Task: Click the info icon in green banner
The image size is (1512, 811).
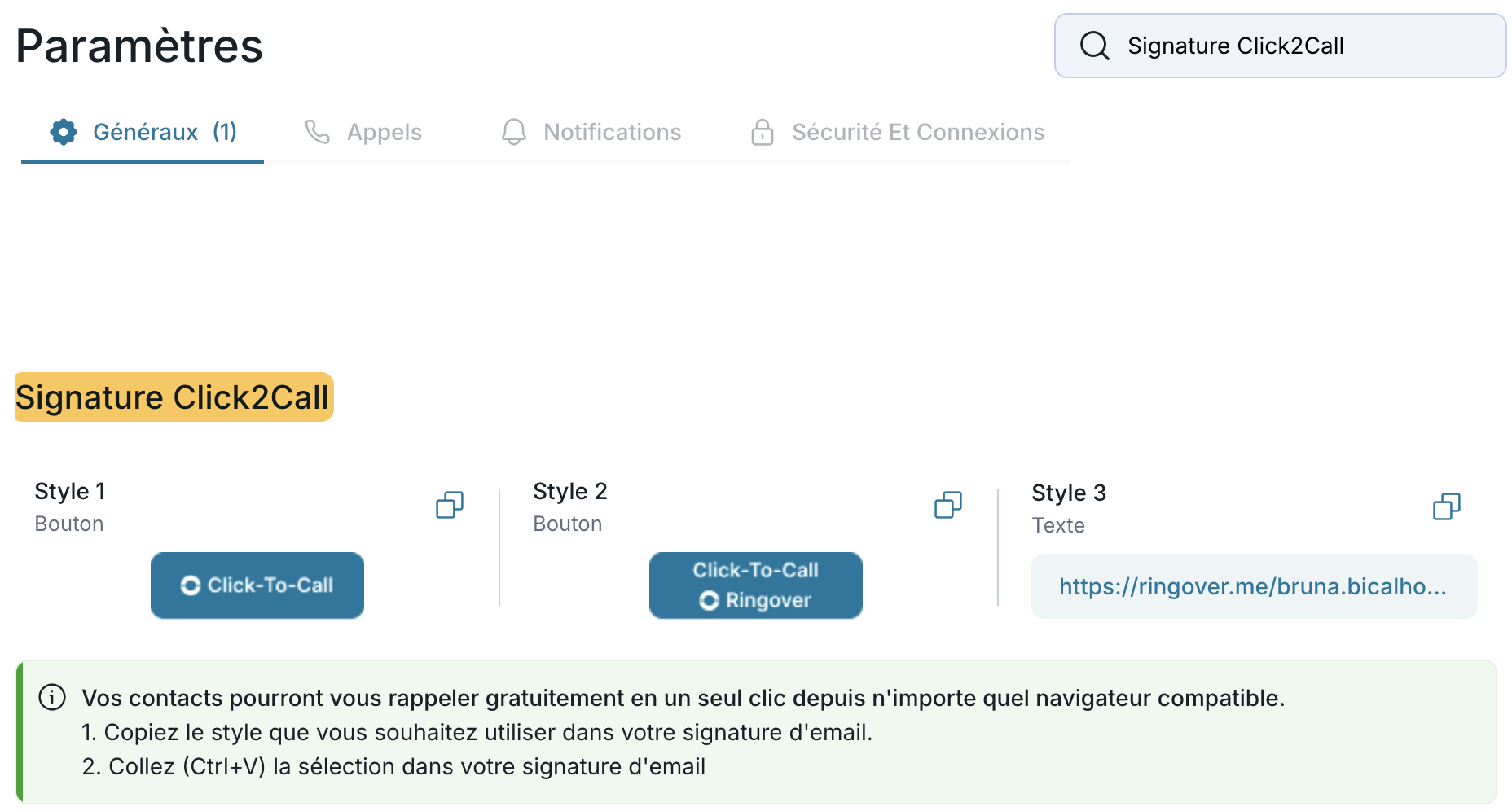Action: 52,698
